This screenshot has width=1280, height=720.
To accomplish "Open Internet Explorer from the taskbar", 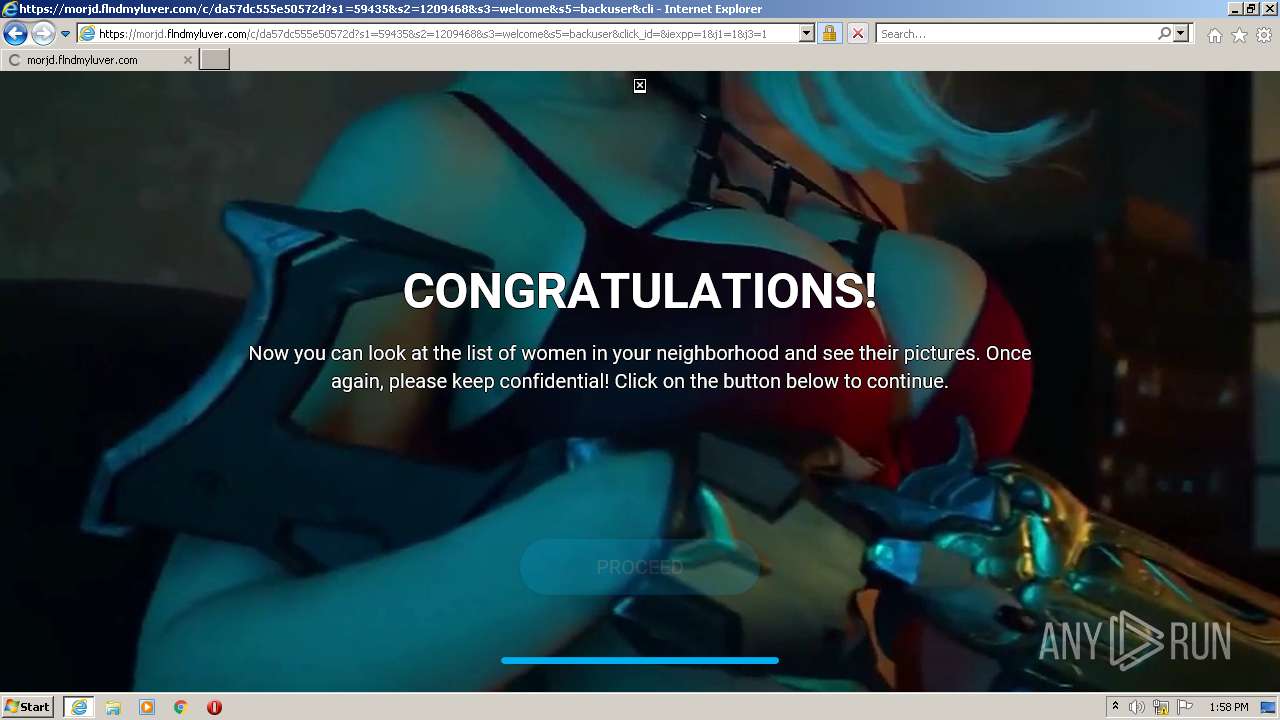I will (x=79, y=707).
